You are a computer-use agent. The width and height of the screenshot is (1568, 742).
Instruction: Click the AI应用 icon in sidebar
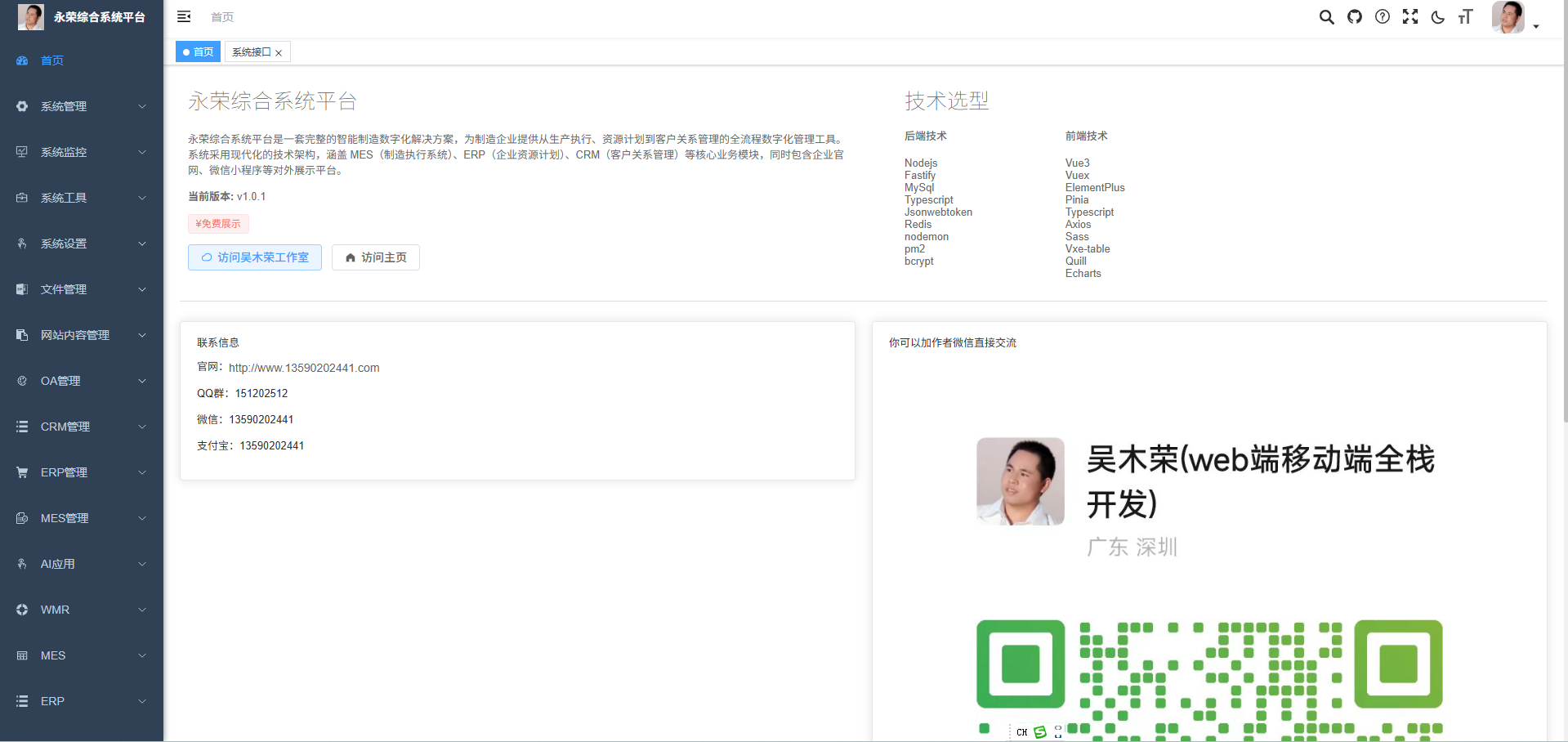[22, 564]
